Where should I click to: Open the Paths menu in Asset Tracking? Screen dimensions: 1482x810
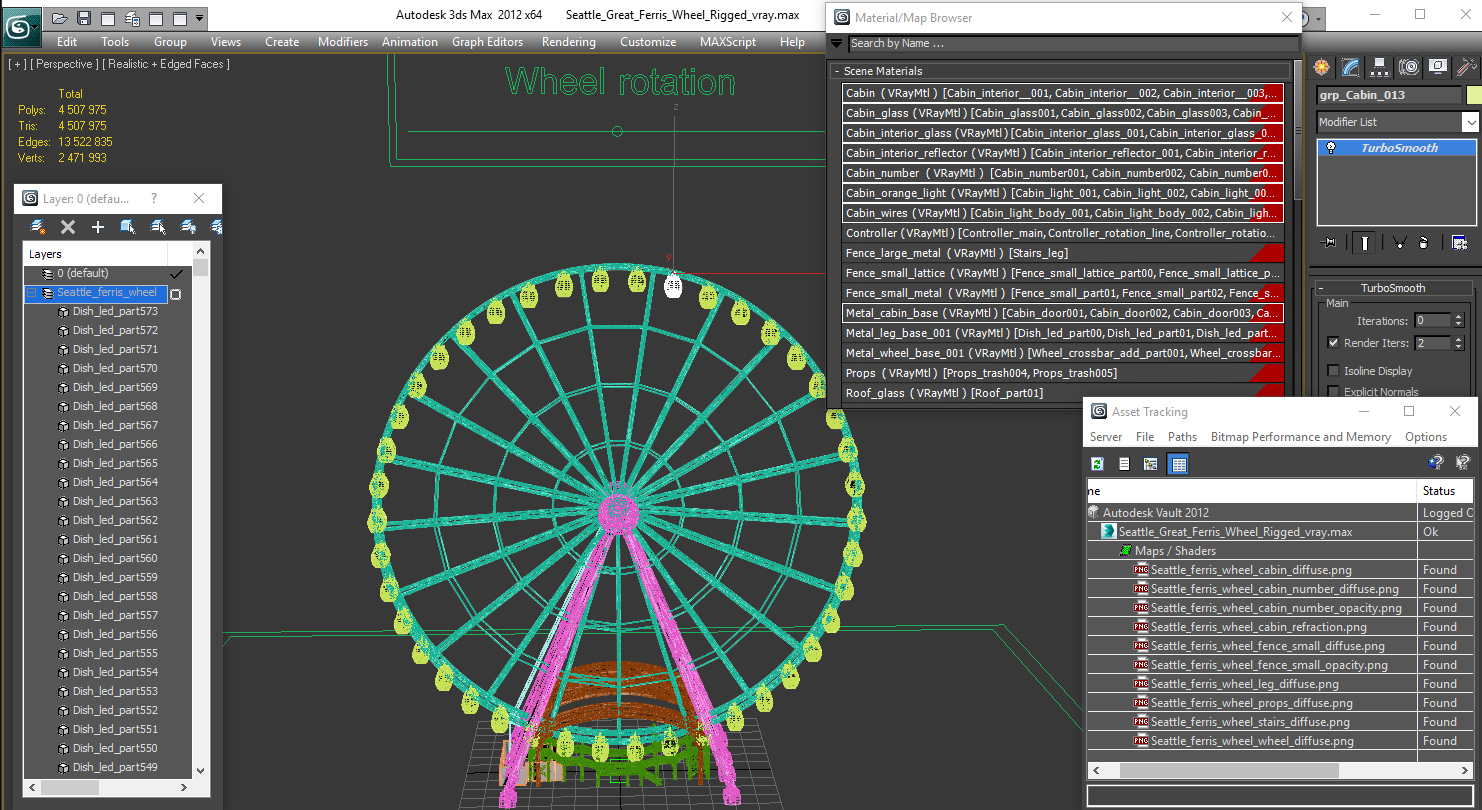(x=1182, y=437)
